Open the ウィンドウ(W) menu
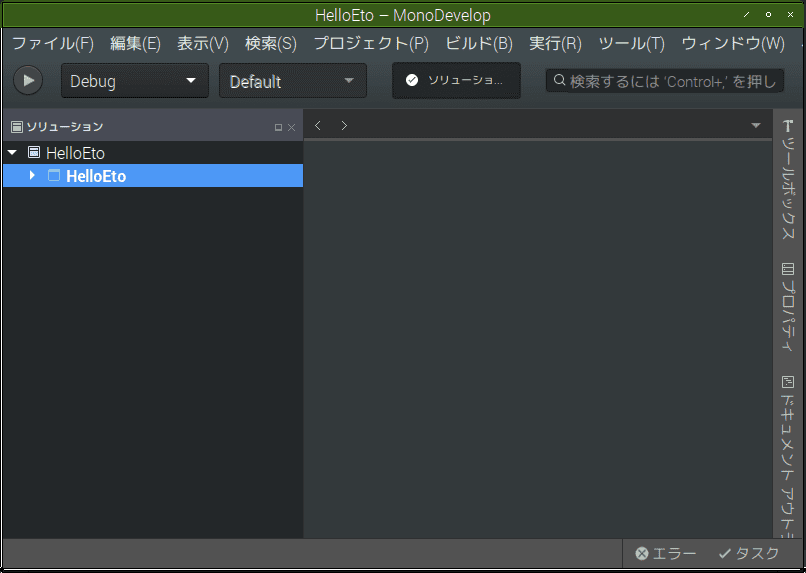The image size is (806, 573). tap(733, 43)
